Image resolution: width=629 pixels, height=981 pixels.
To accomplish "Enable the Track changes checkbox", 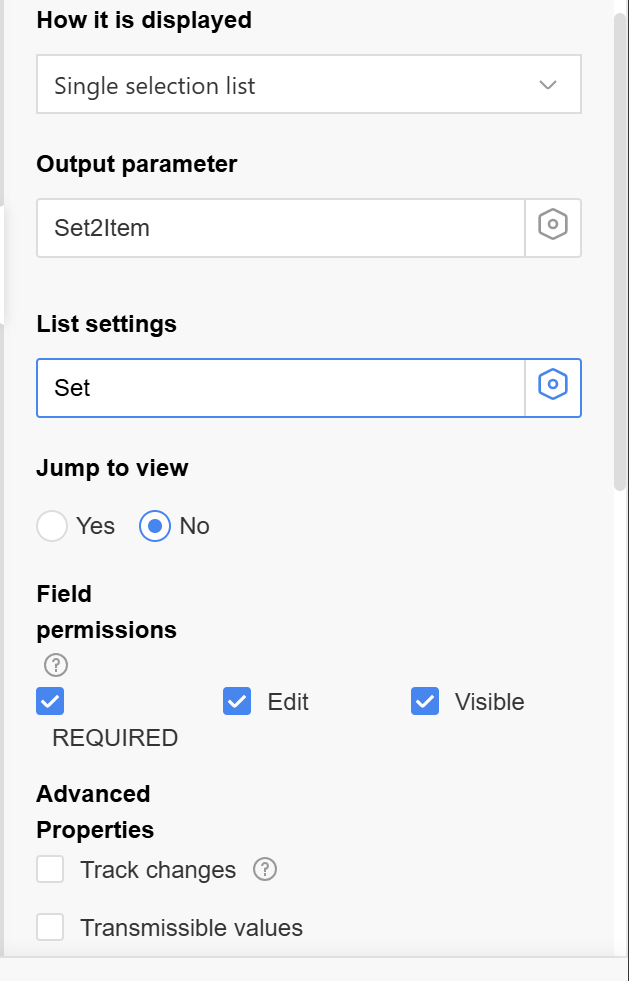I will tap(50, 870).
